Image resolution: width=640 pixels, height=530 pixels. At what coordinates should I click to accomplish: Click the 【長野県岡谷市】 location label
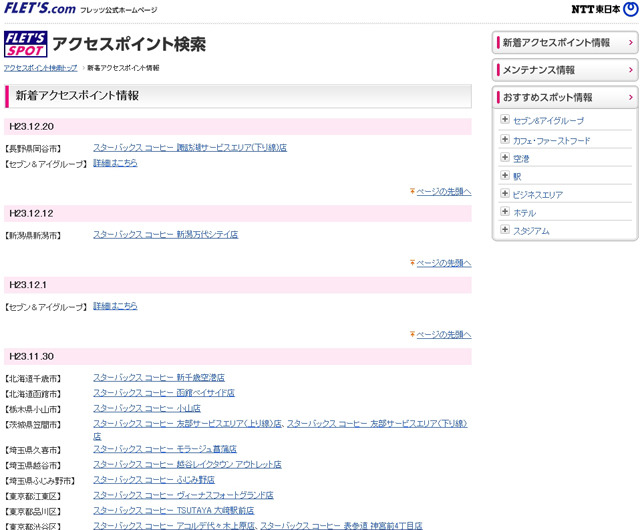pyautogui.click(x=33, y=149)
